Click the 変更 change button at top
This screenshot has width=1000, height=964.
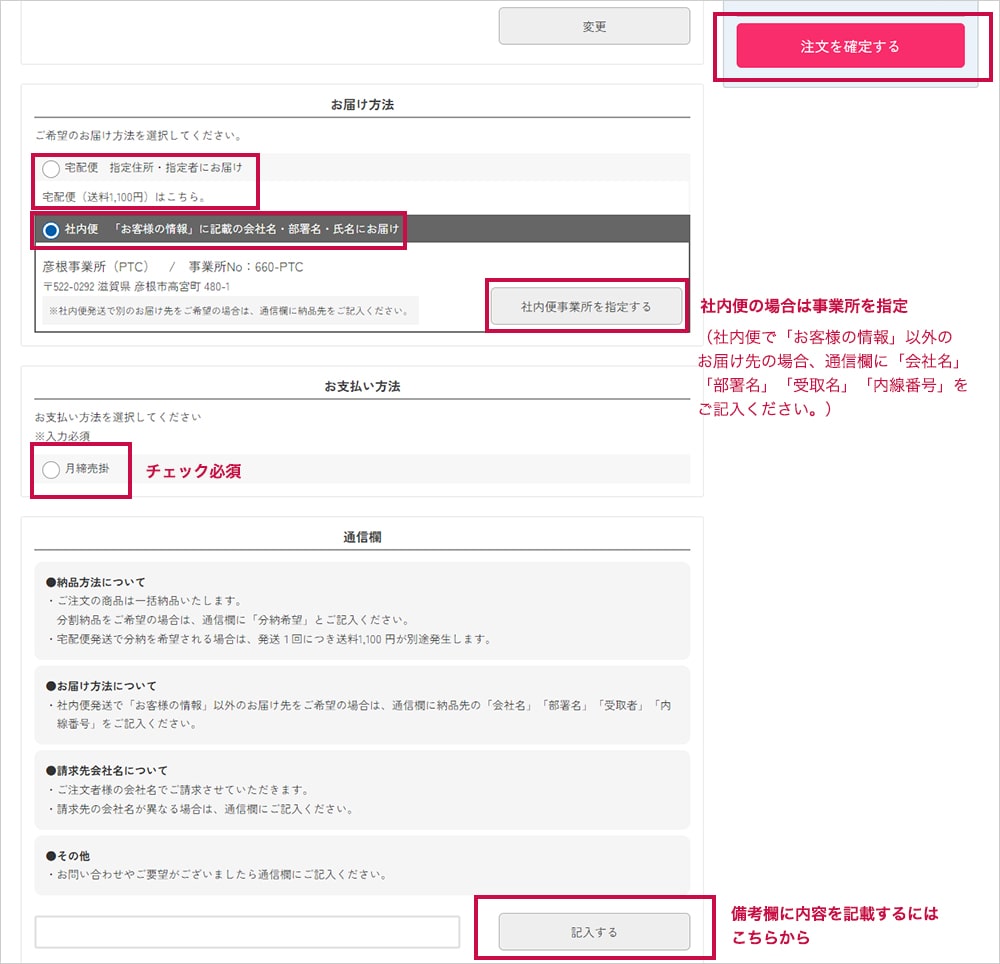594,27
